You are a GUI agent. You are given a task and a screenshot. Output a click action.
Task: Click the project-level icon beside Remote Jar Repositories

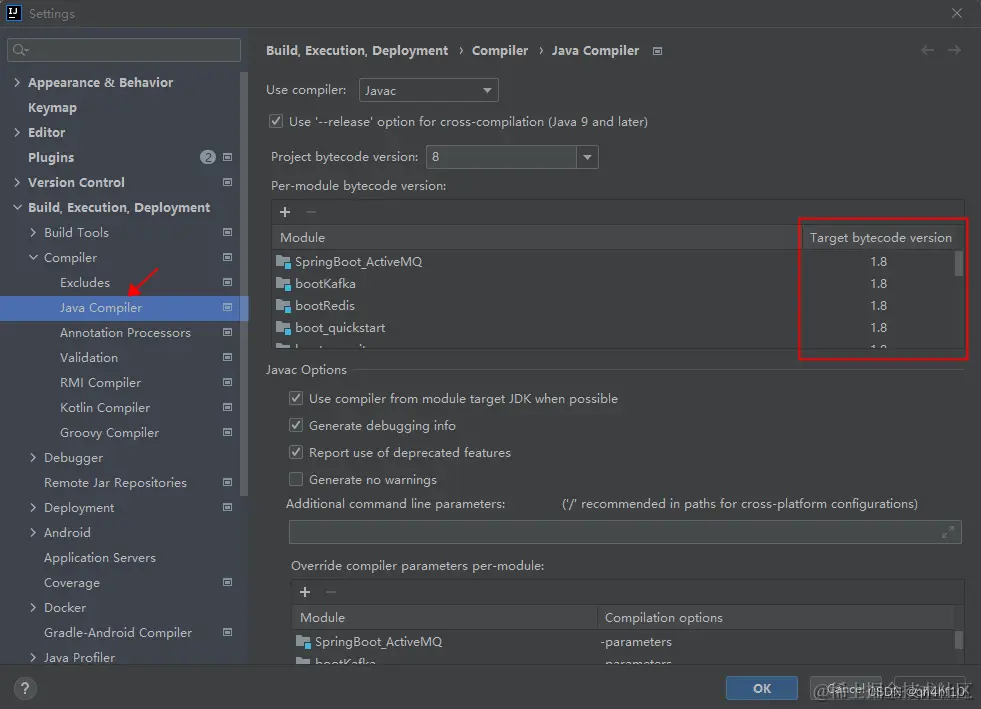point(227,482)
